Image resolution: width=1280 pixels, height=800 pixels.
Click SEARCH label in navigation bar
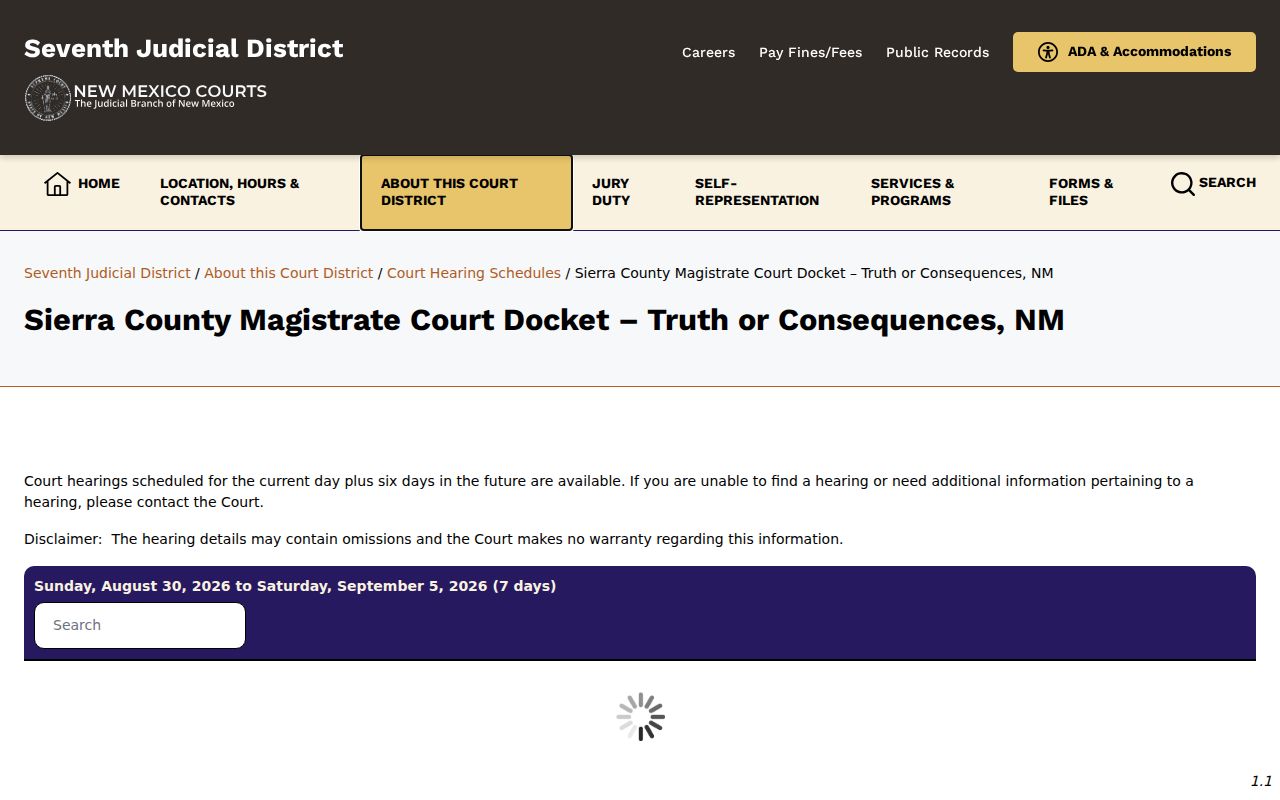pos(1227,183)
